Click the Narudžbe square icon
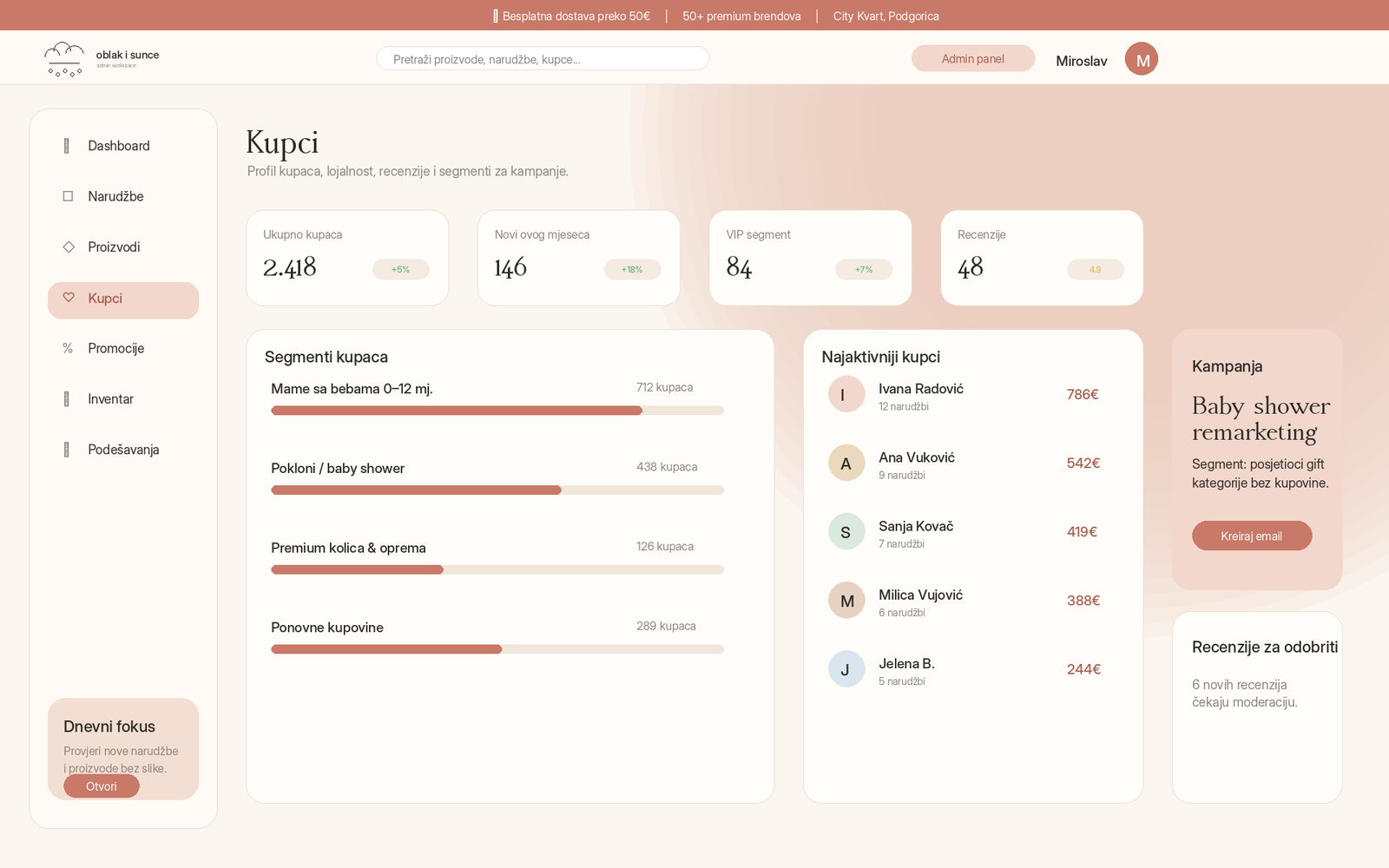This screenshot has width=1389, height=868. pos(68,196)
